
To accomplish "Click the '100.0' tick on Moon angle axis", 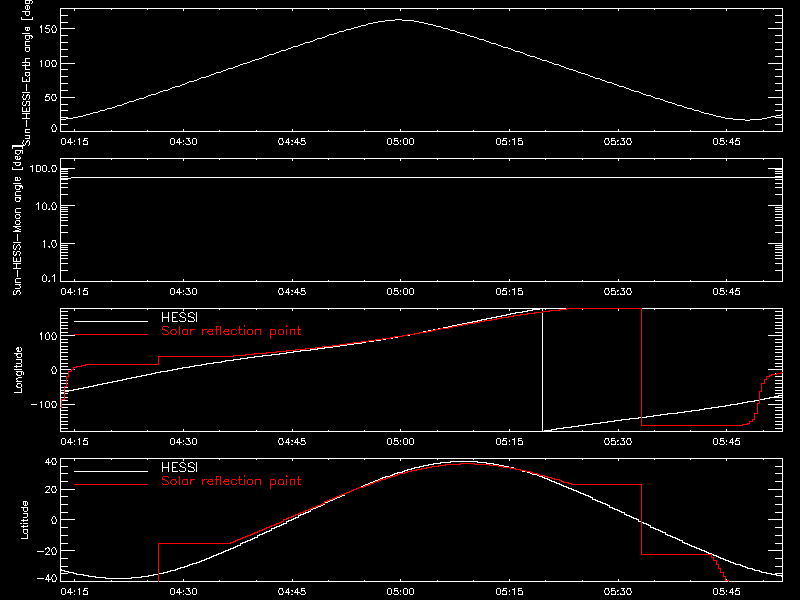I will 43,169.
